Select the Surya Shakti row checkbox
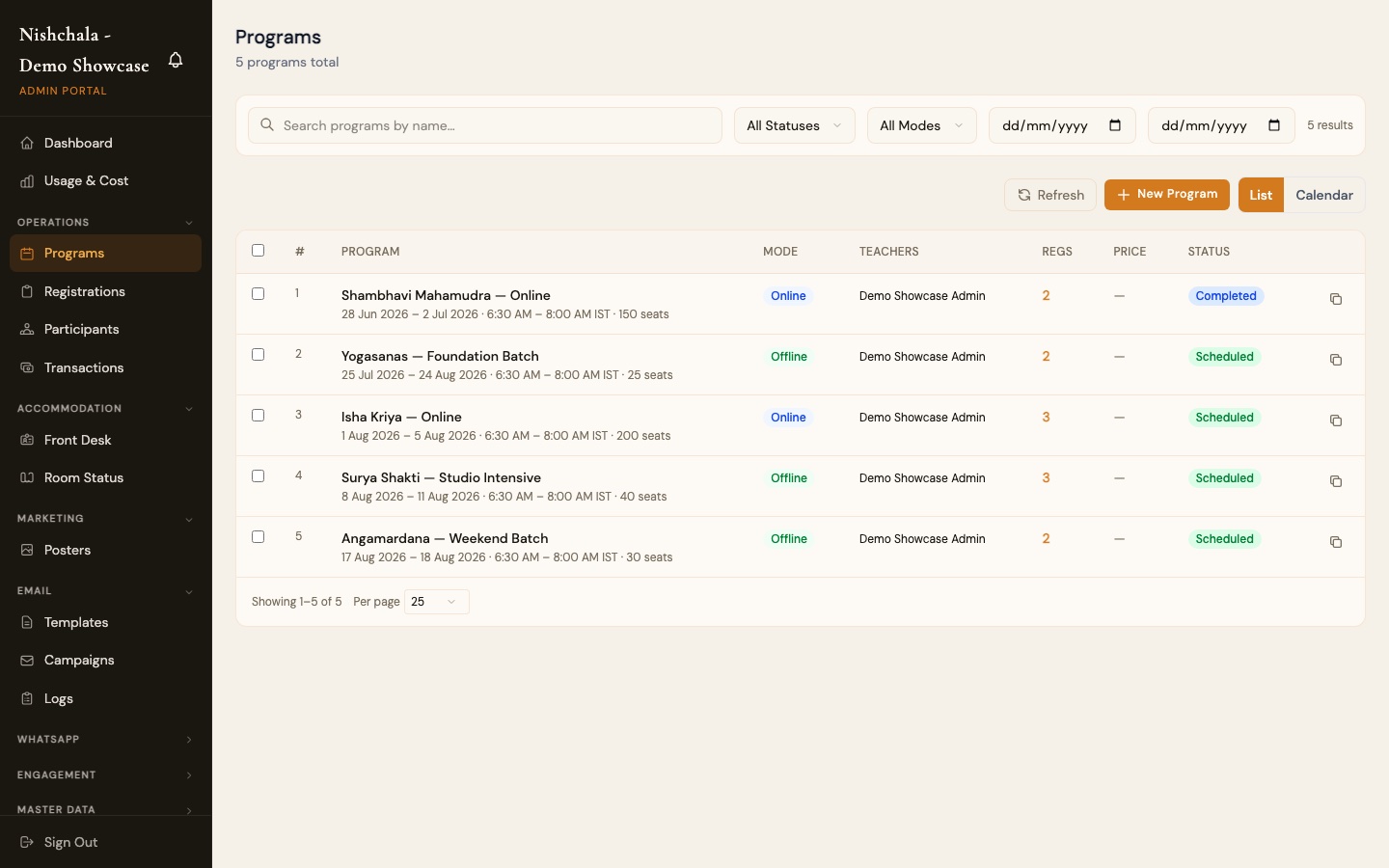Viewport: 1389px width, 868px height. click(x=258, y=475)
